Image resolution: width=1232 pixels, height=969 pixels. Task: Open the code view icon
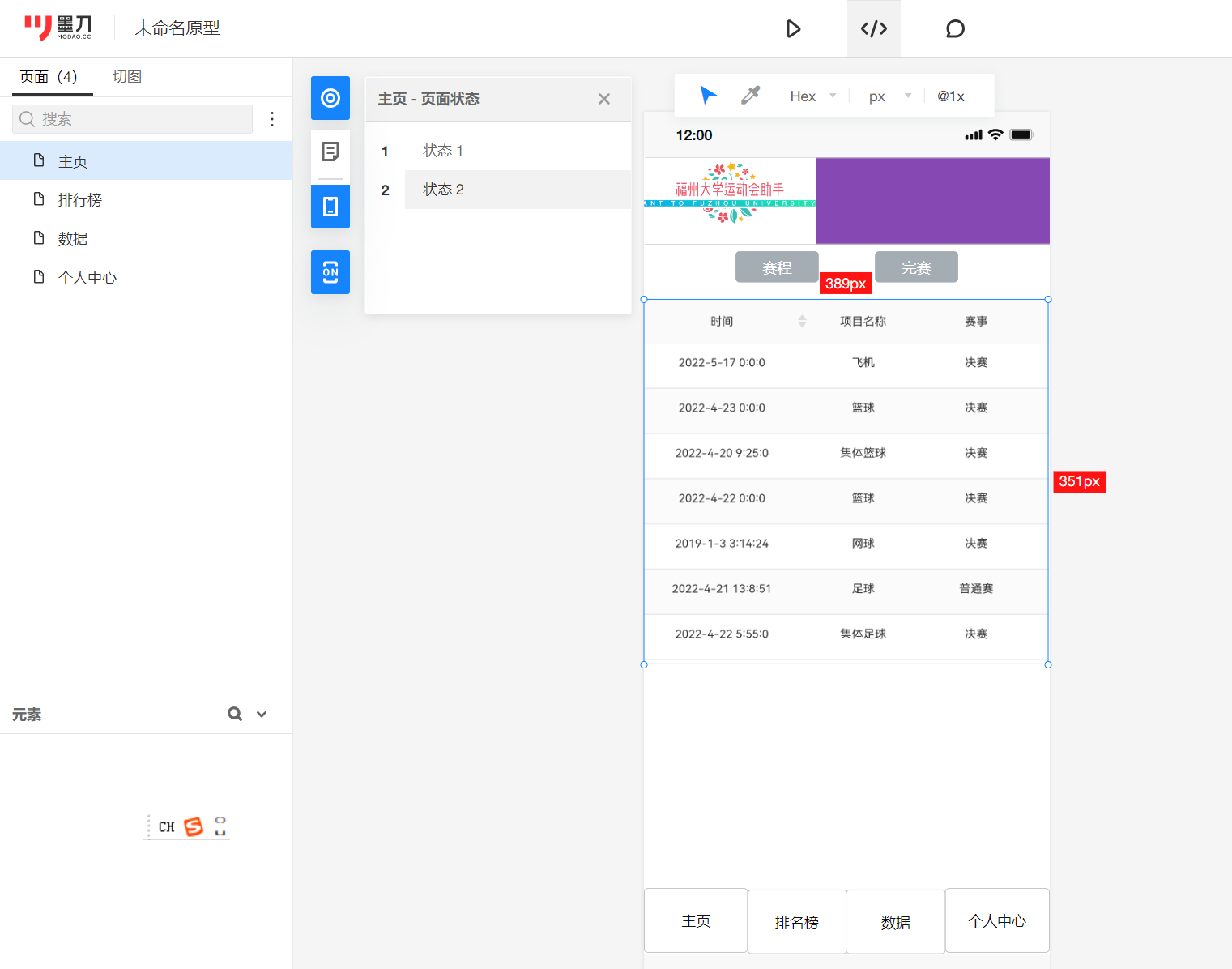pos(873,29)
